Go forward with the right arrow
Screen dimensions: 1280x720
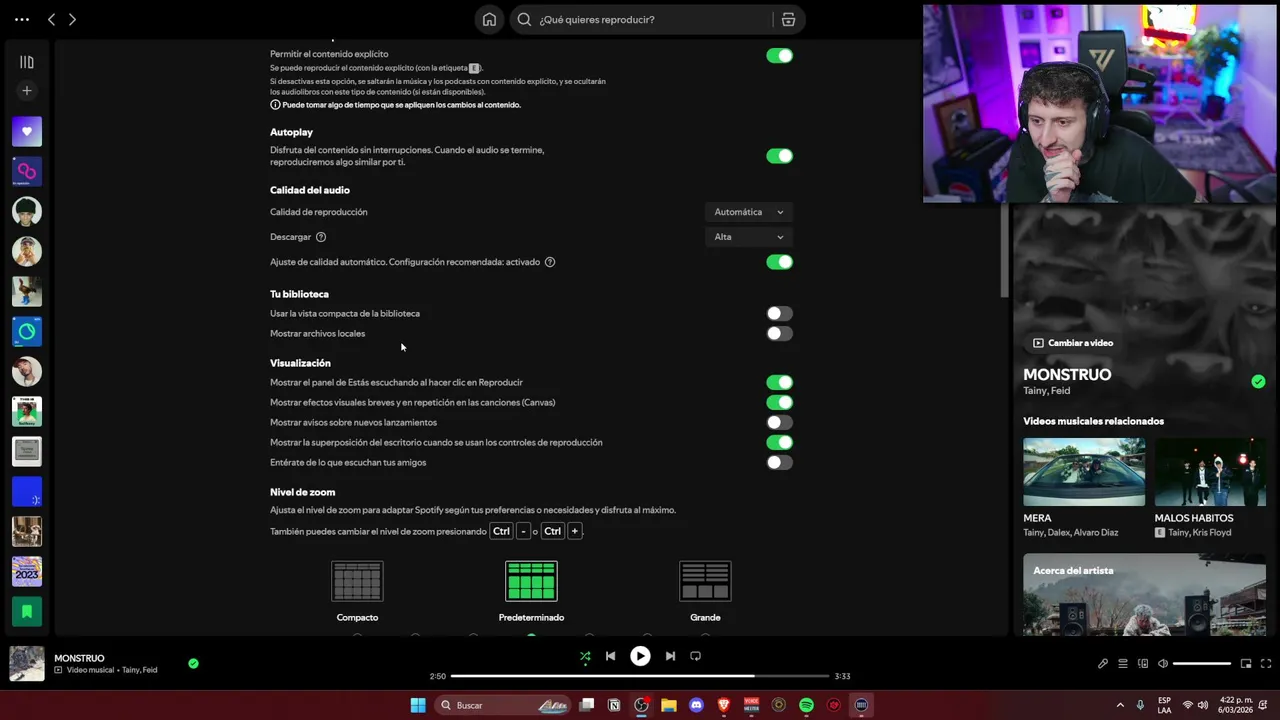point(72,19)
